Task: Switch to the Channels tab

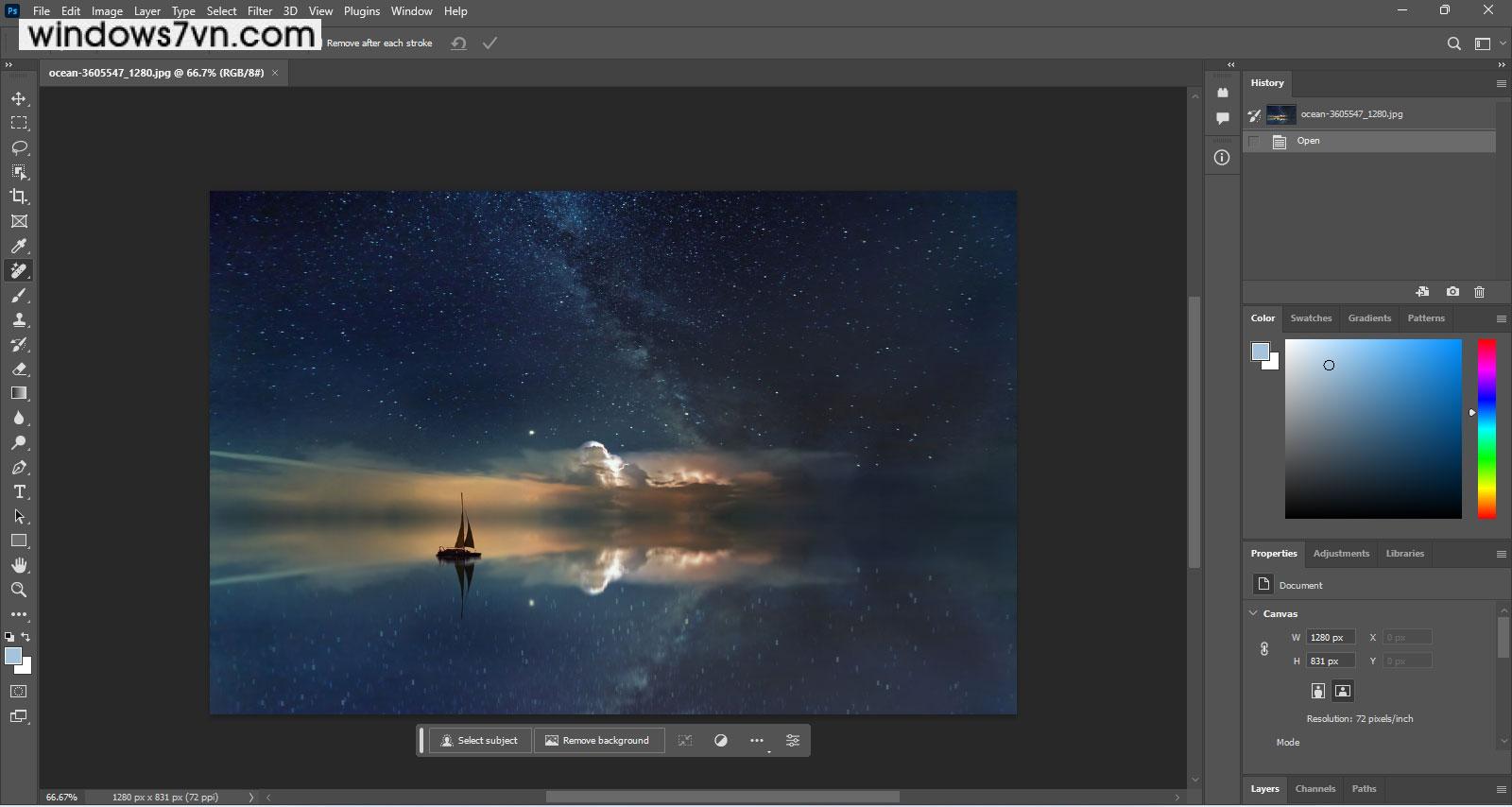Action: [1315, 789]
